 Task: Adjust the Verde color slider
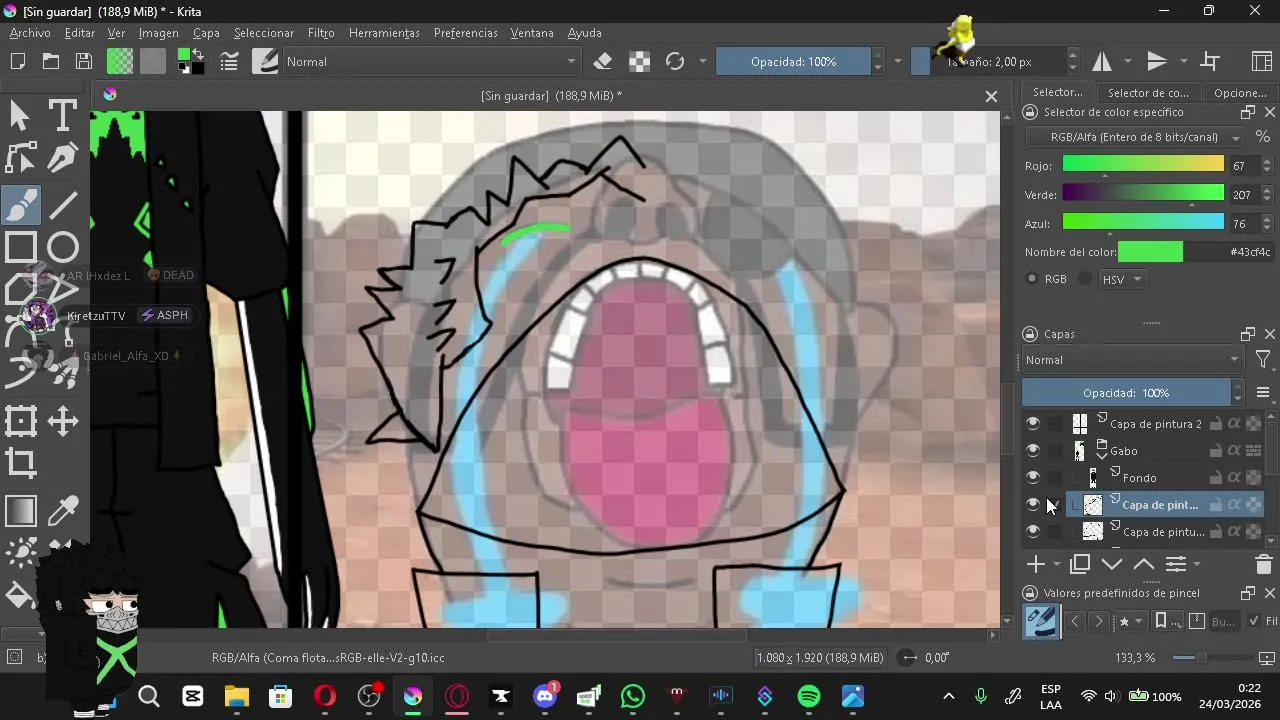(1143, 194)
